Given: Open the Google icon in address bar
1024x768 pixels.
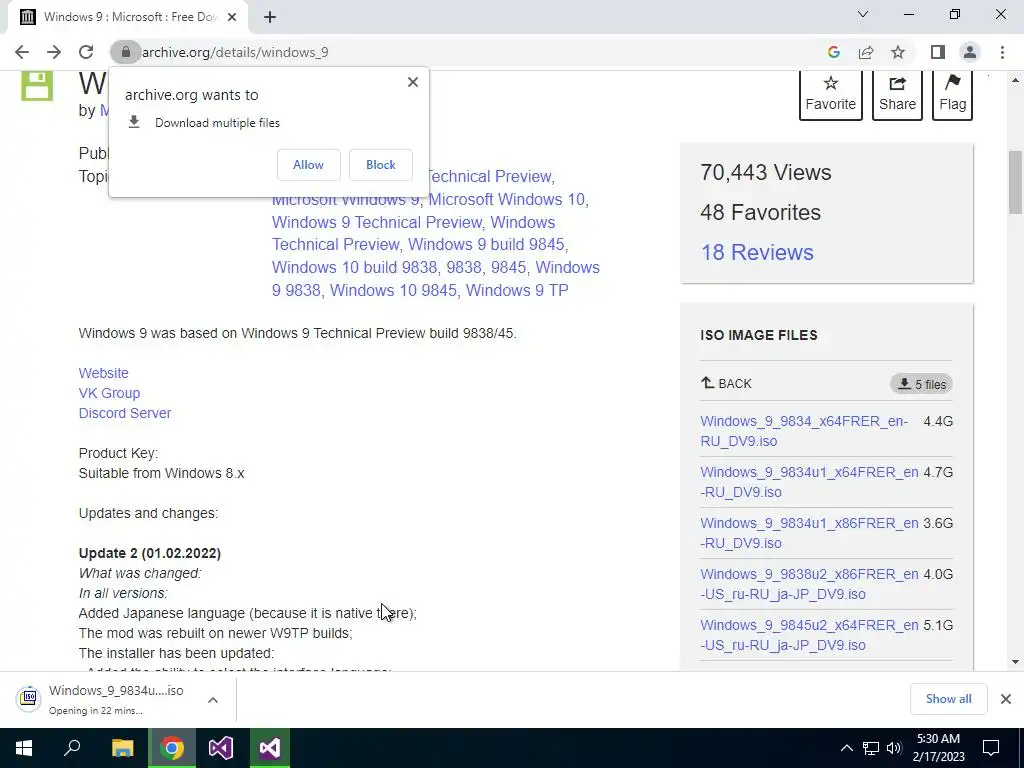Looking at the screenshot, I should 833,52.
